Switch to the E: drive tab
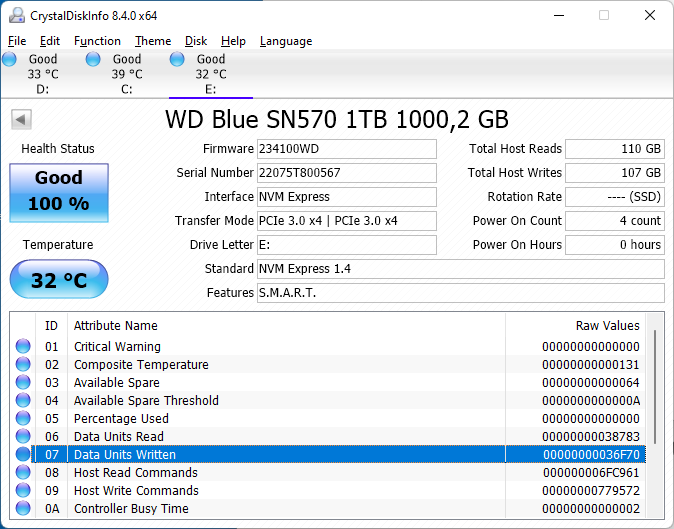Viewport: 674px width, 529px height. pos(210,74)
